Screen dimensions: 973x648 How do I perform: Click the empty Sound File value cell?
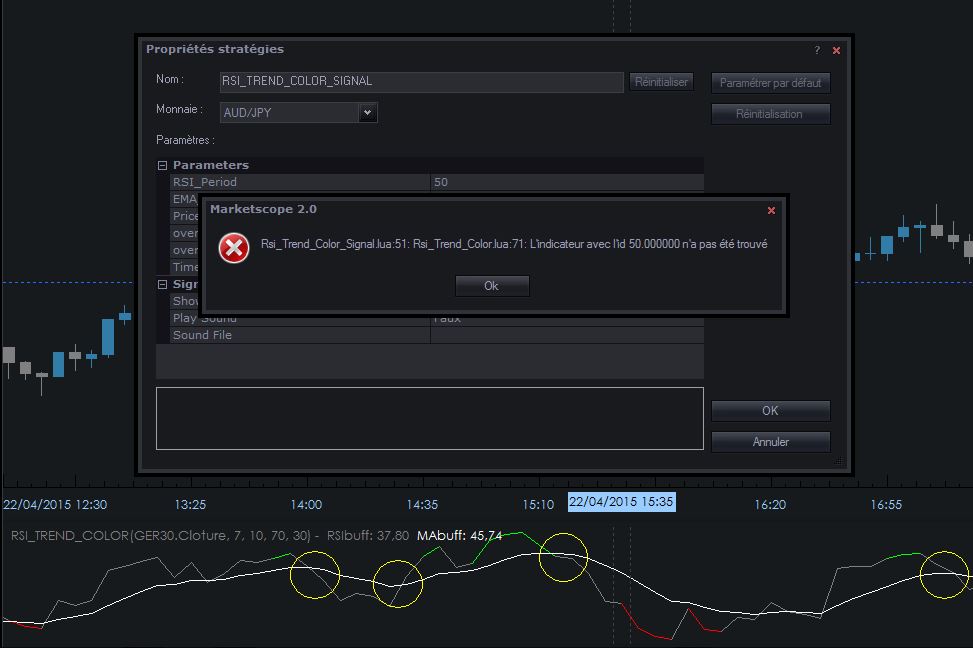click(x=567, y=335)
